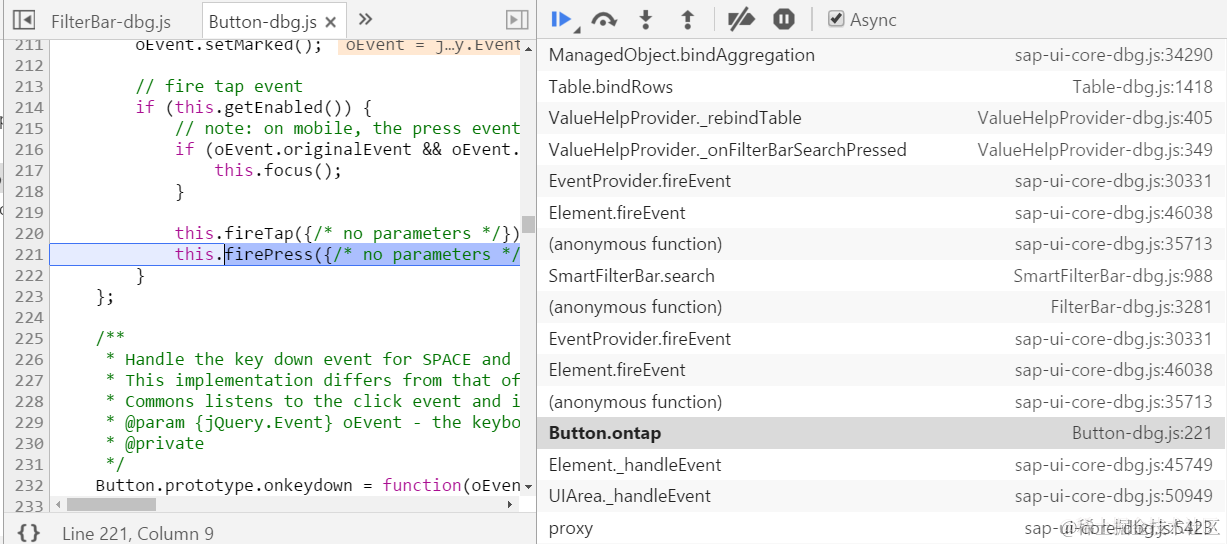This screenshot has height=544, width=1227.
Task: Select Element._handleEvent call frame
Action: click(881, 465)
